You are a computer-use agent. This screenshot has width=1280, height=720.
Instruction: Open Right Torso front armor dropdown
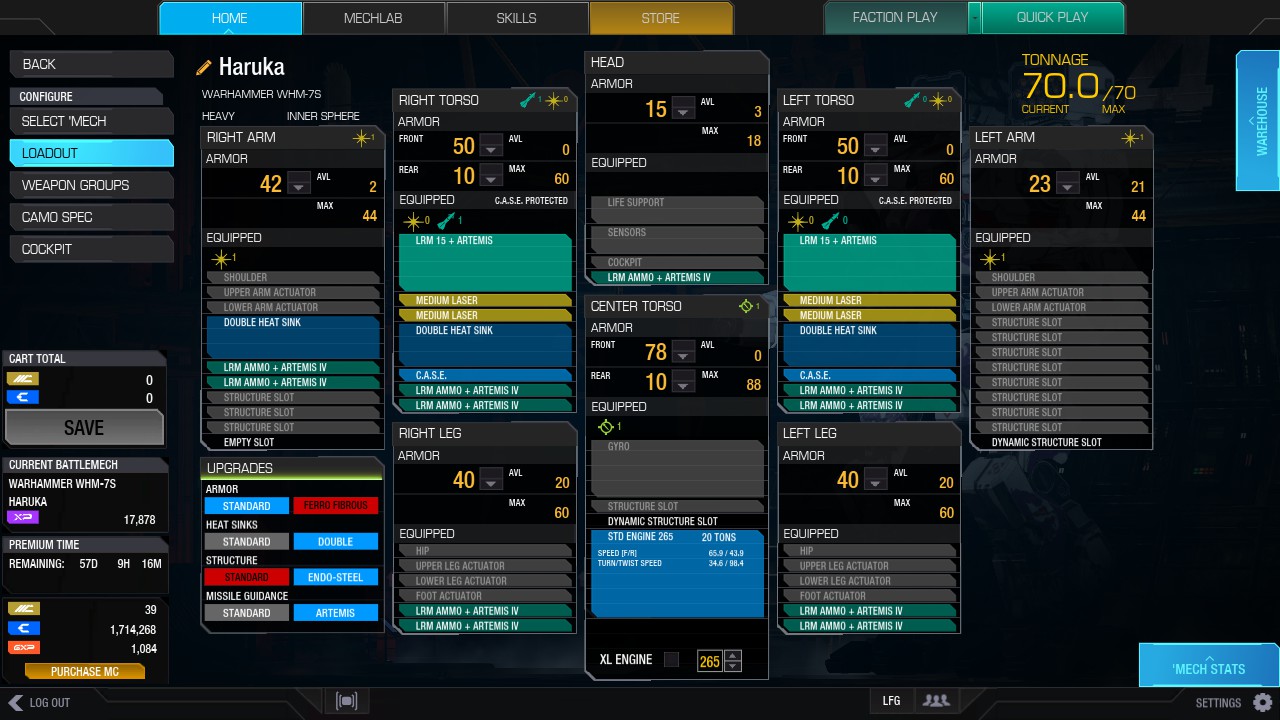pyautogui.click(x=490, y=146)
